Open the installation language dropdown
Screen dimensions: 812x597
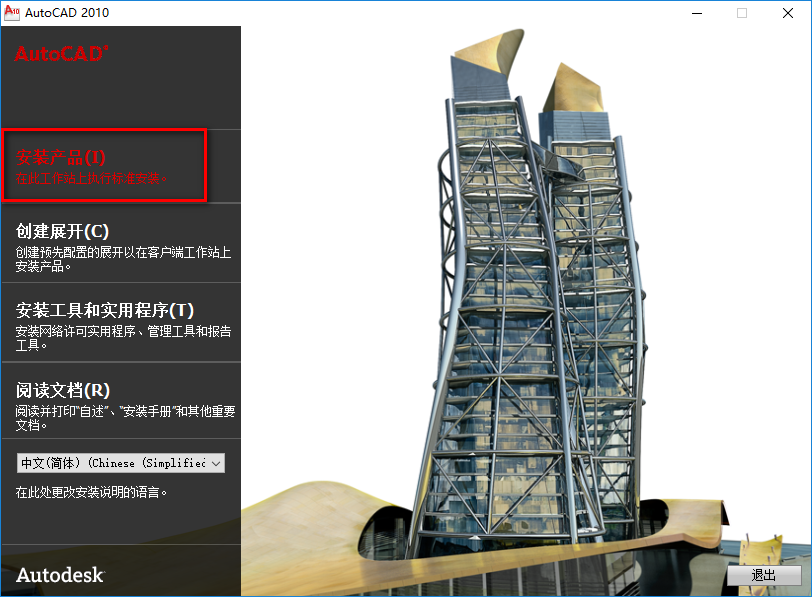click(120, 463)
